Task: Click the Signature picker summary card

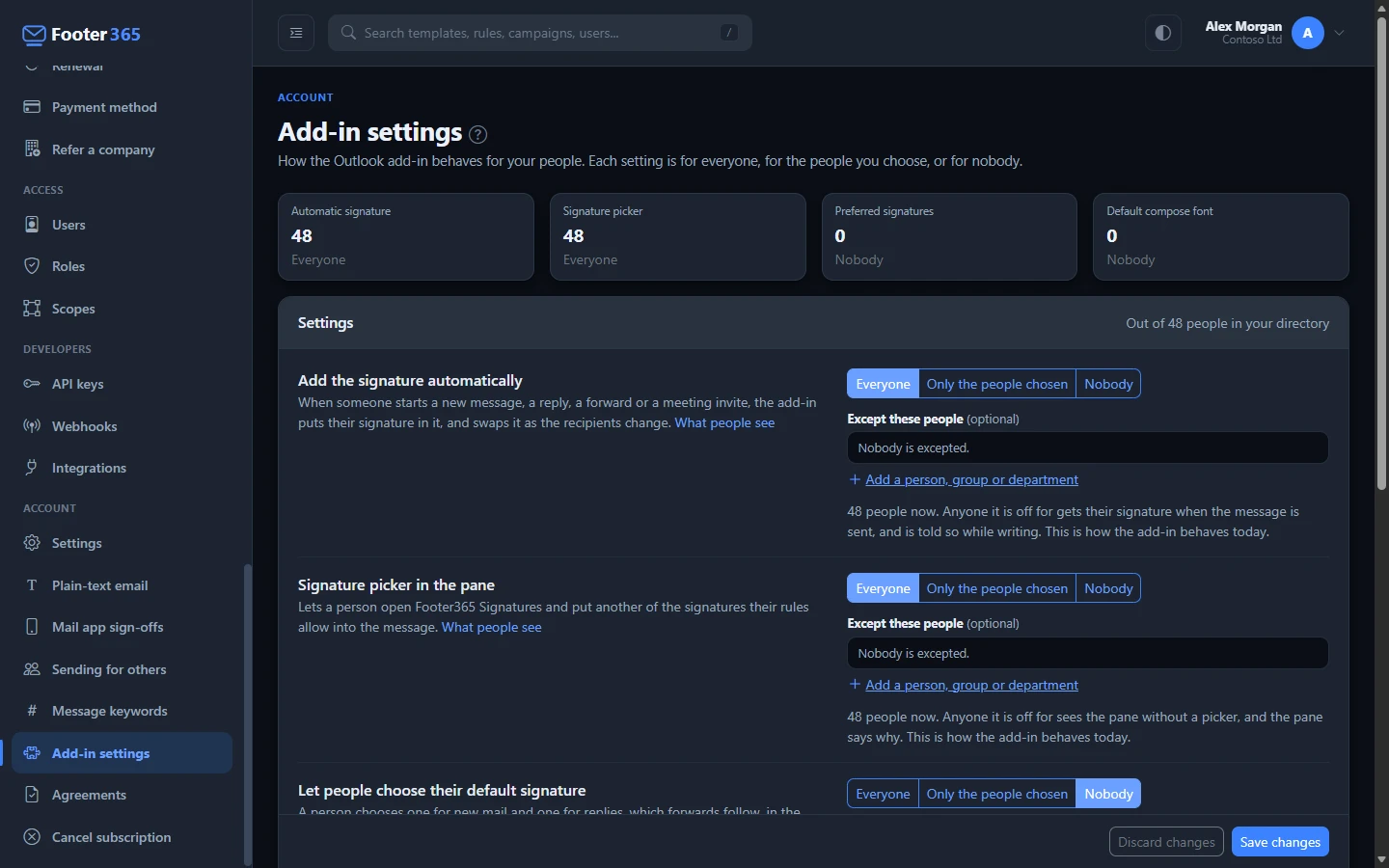Action: (x=677, y=237)
